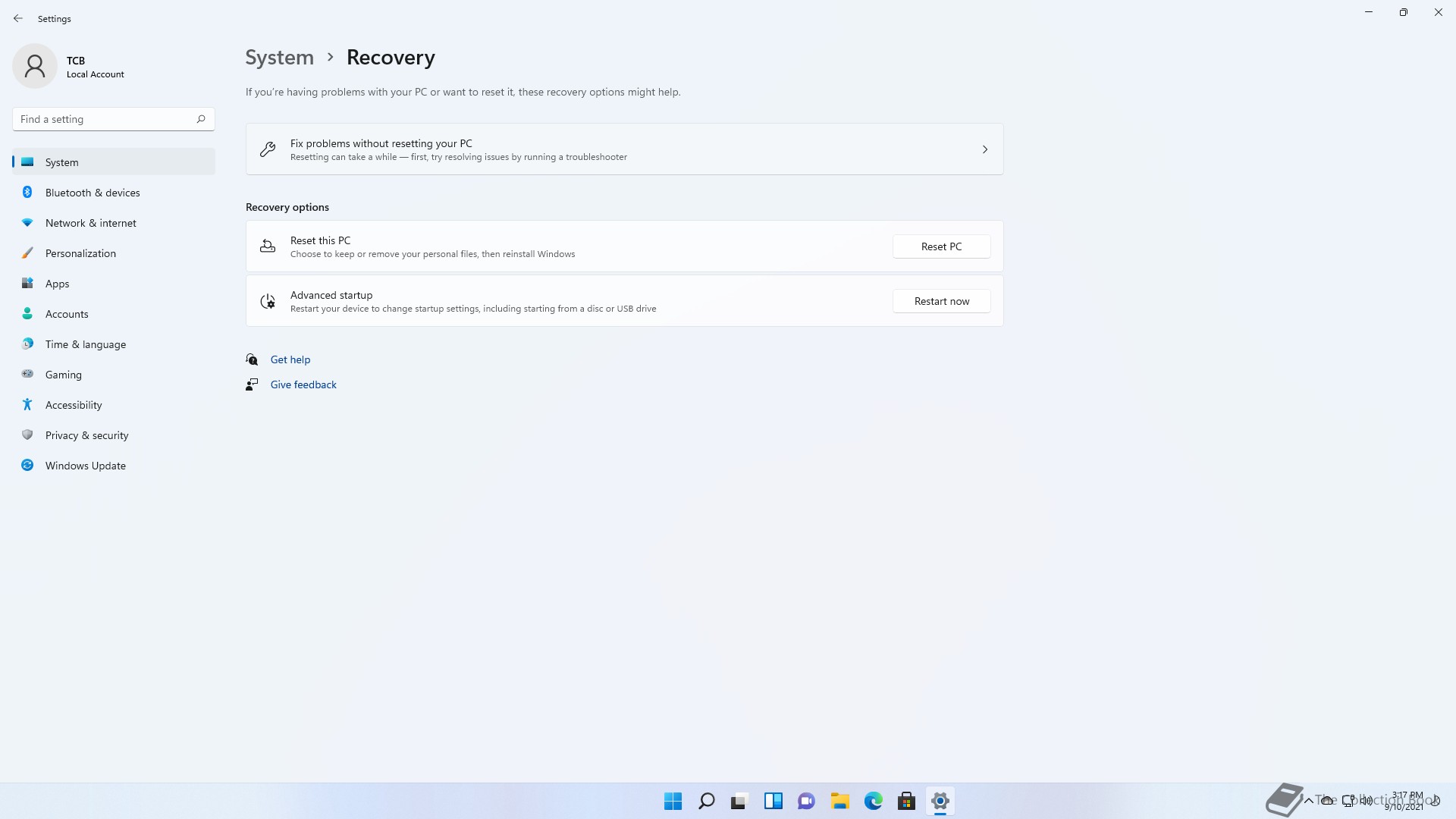Select Personalization in sidebar

114,253
